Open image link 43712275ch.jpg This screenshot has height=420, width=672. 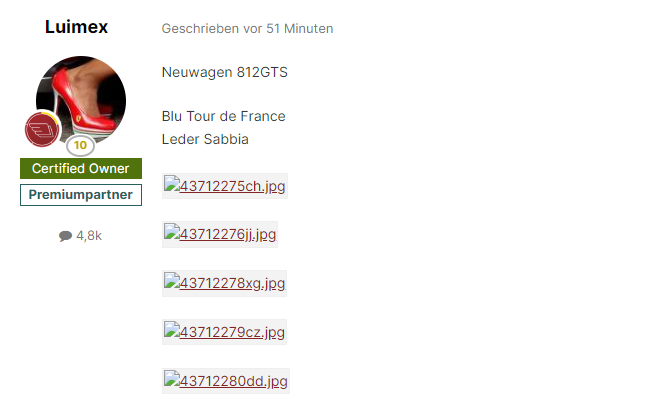[x=232, y=186]
